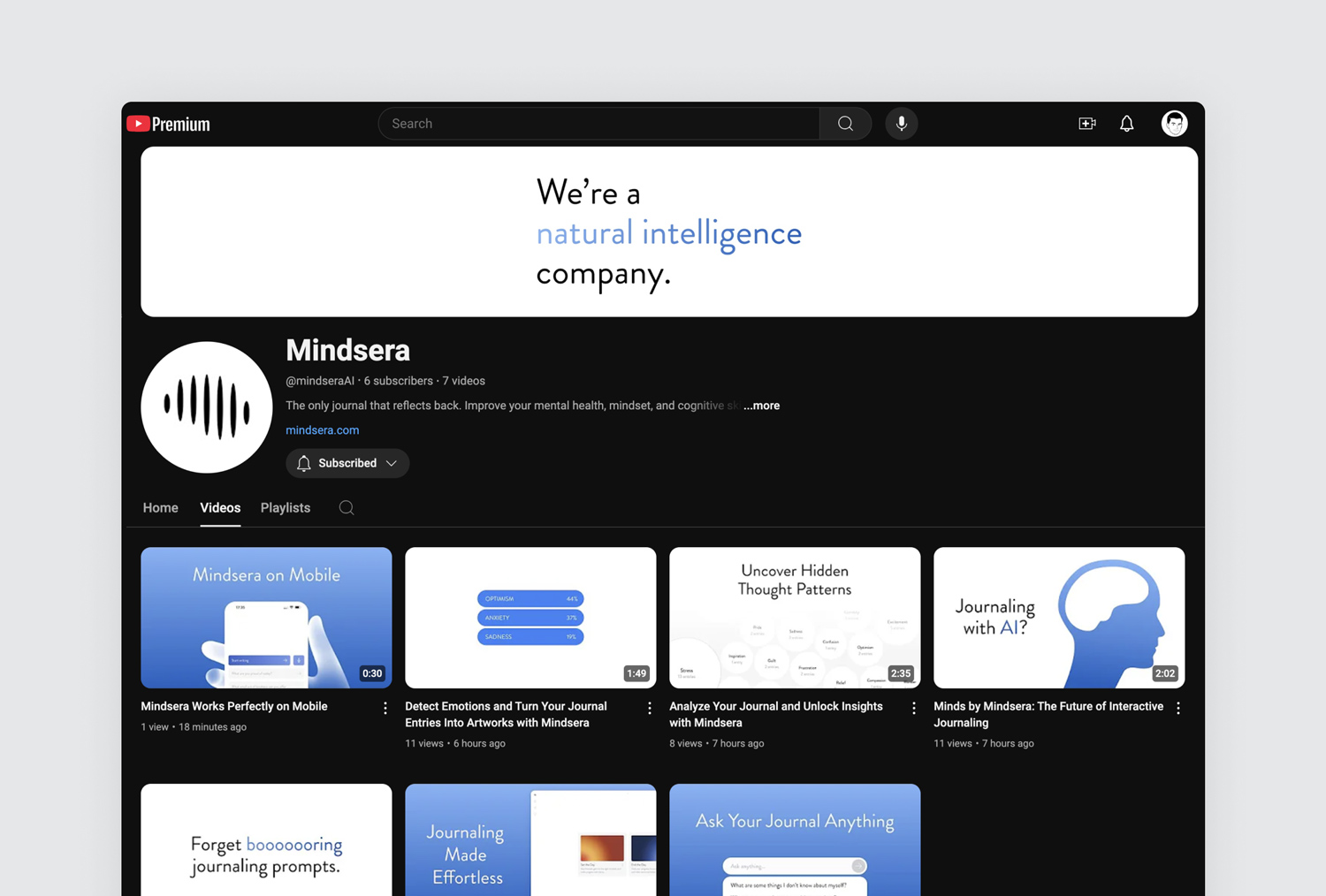Click the 6 subscribers count
1326x896 pixels.
coord(398,381)
